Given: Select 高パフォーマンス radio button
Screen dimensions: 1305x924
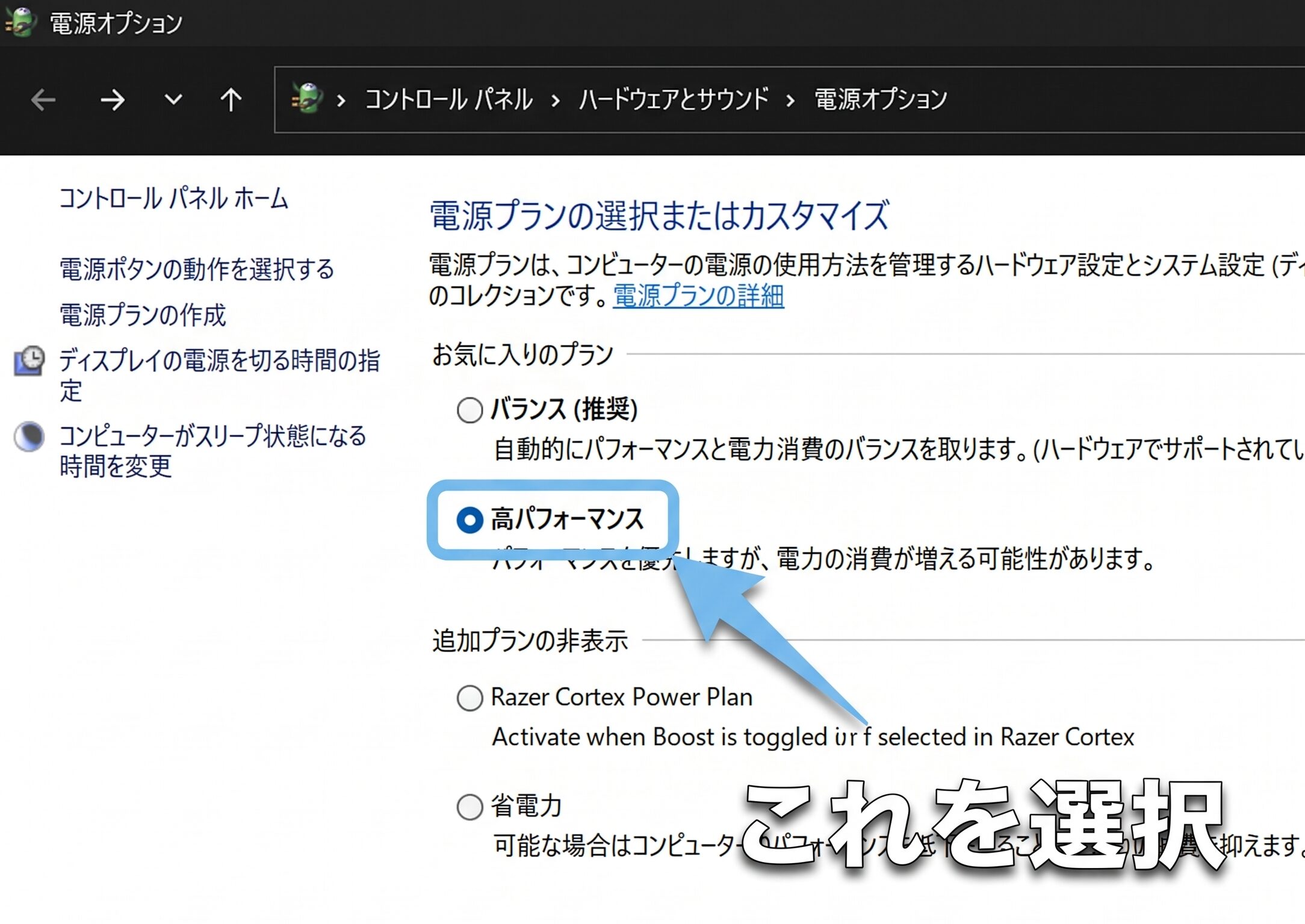Looking at the screenshot, I should click(x=470, y=520).
